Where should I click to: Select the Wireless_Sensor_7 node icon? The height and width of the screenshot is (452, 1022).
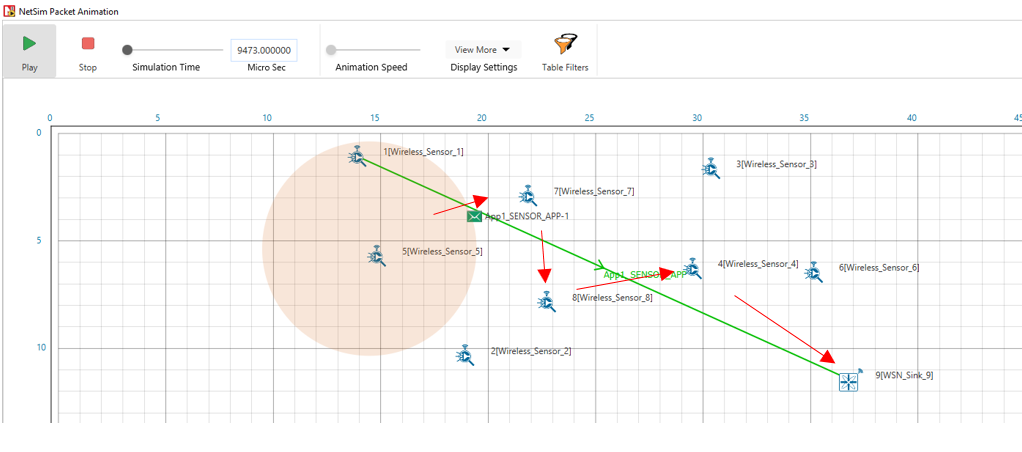[x=529, y=195]
